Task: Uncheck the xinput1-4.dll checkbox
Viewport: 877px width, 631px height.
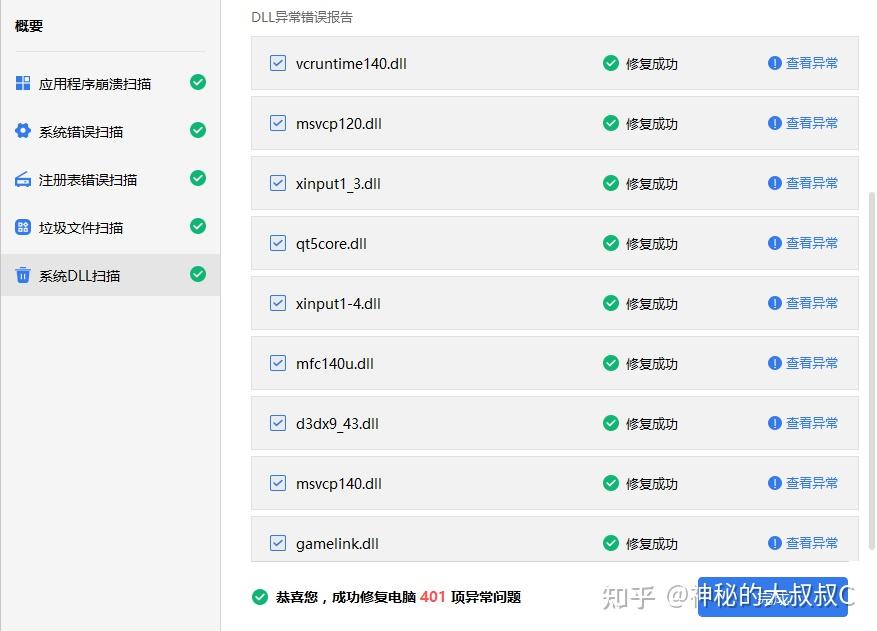Action: (x=277, y=303)
